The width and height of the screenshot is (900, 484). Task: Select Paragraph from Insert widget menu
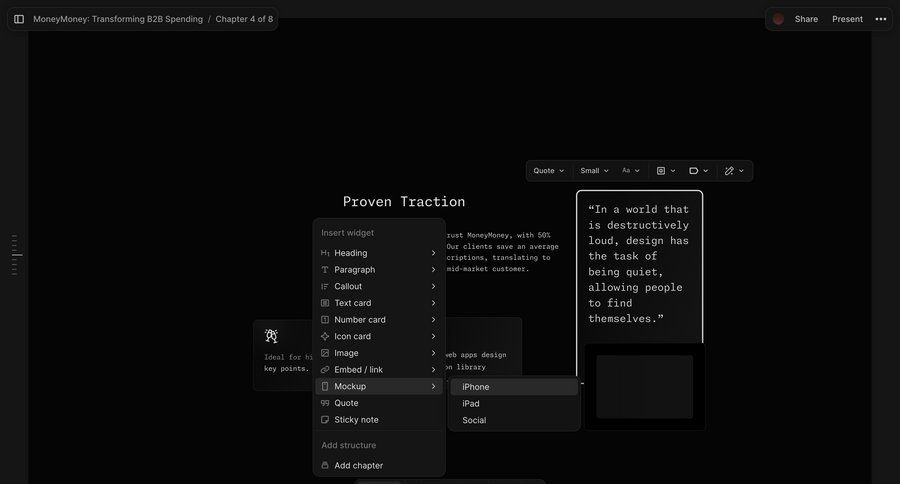(x=379, y=270)
